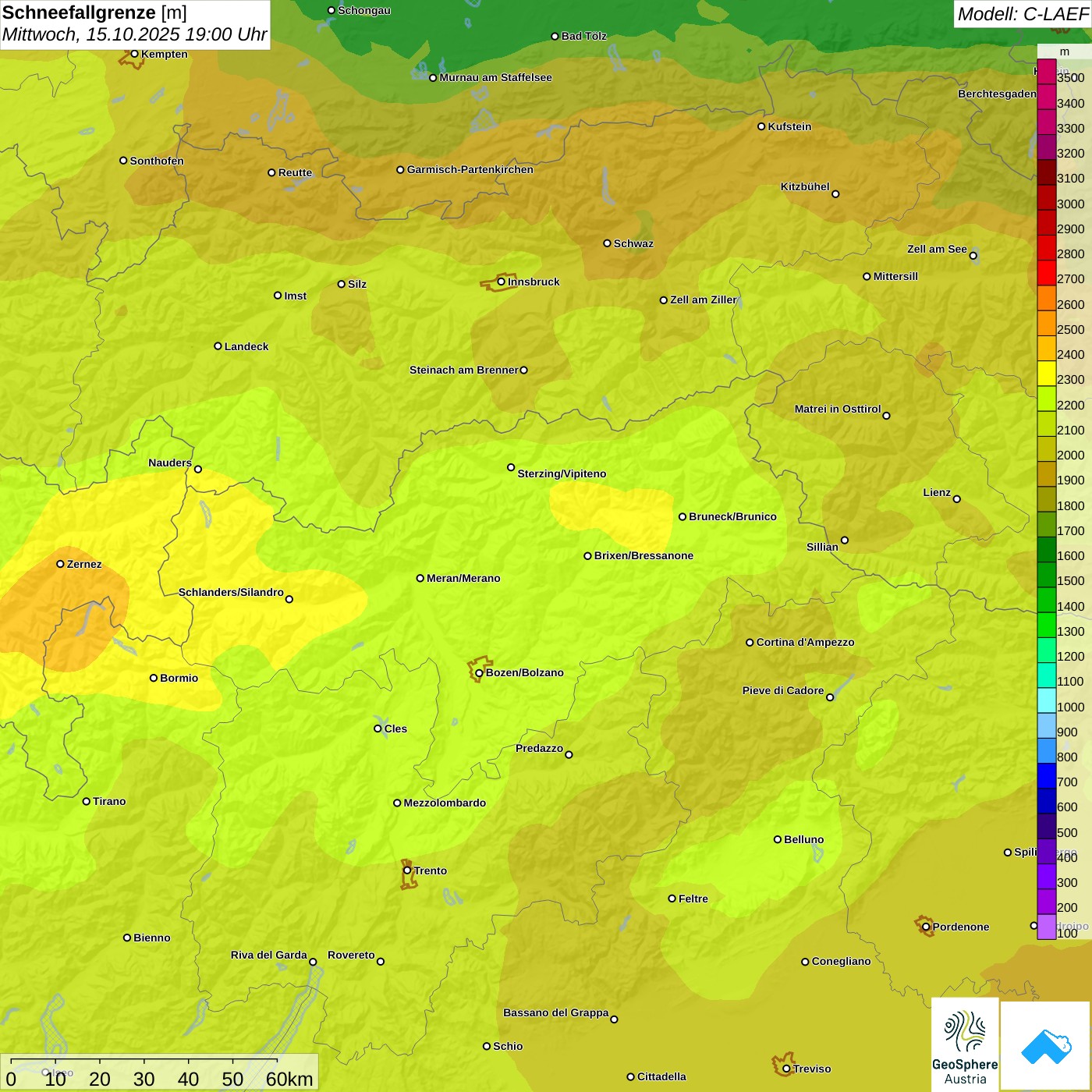Screen dimensions: 1092x1092
Task: Click the '2000' legend value
Action: click(1070, 455)
